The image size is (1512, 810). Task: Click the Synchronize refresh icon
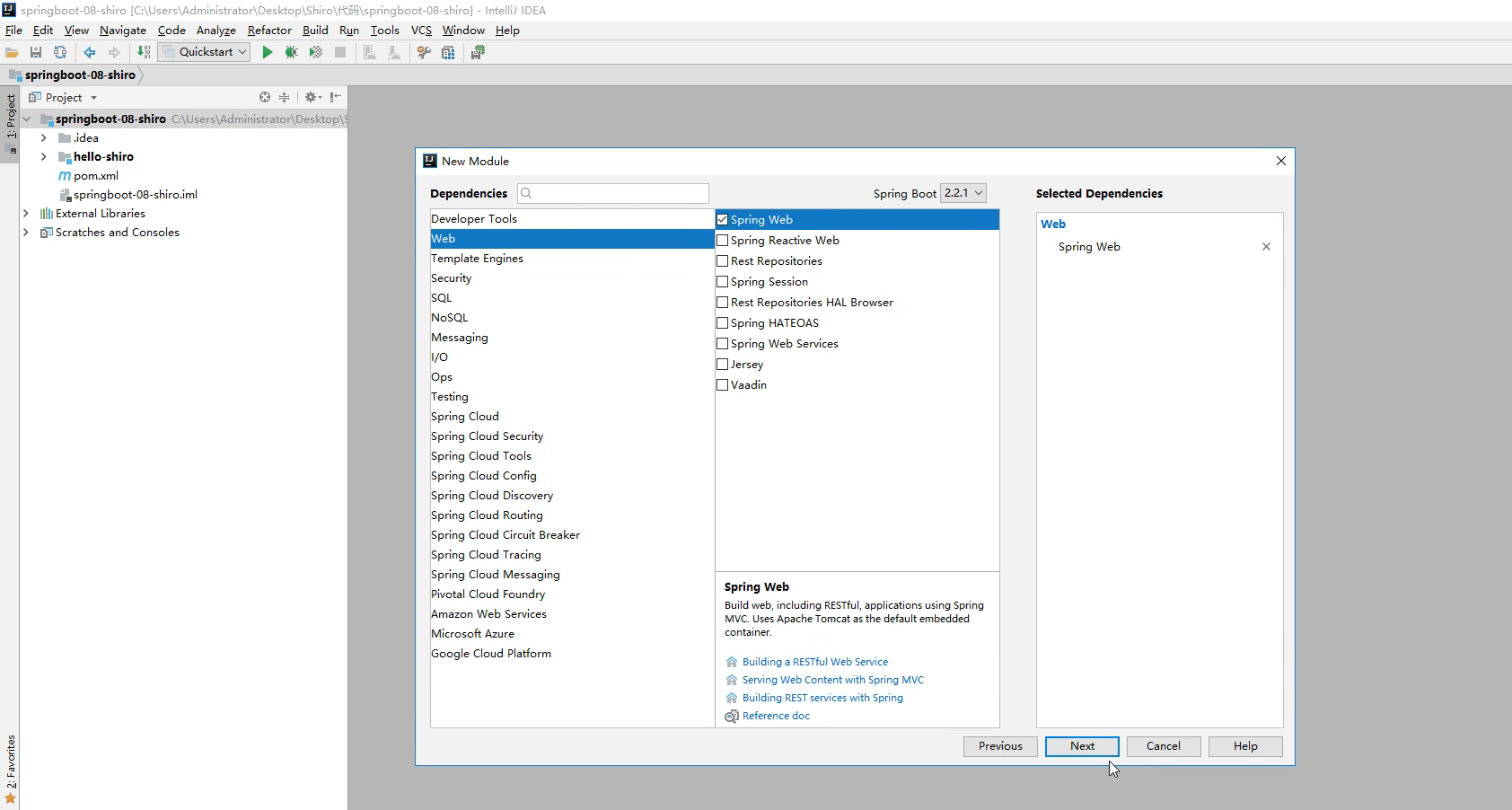(60, 53)
